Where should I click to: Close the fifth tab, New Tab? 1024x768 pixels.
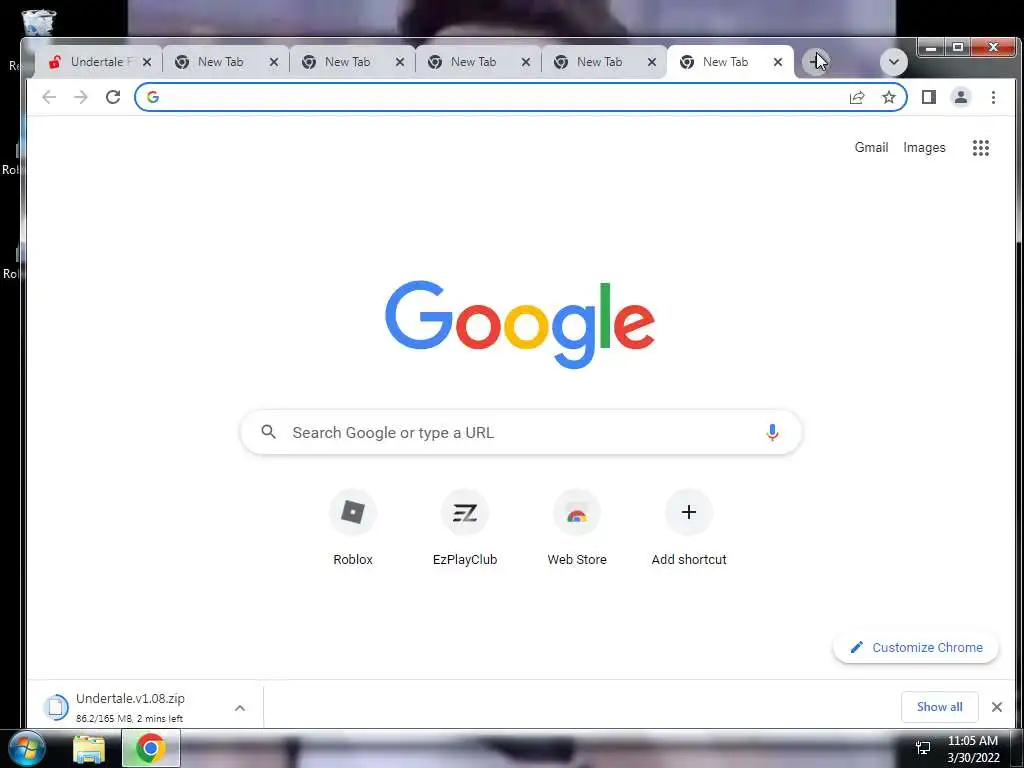pos(652,62)
